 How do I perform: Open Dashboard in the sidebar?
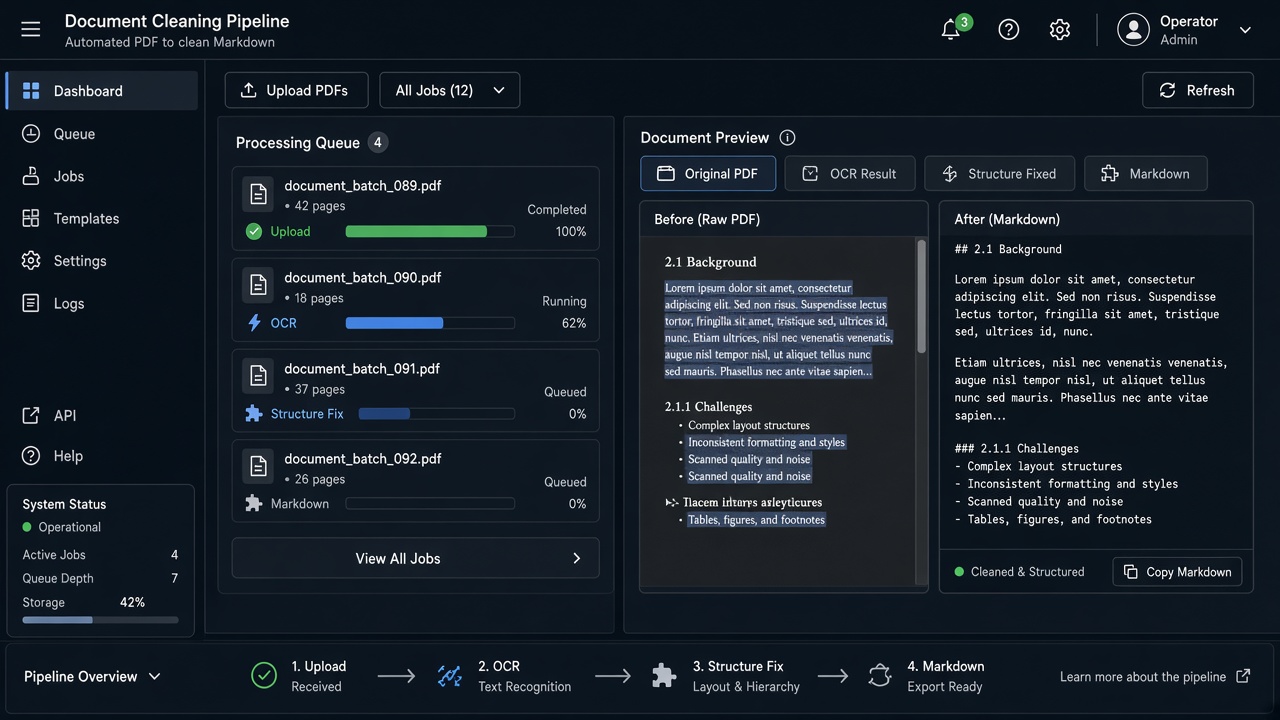pos(102,91)
